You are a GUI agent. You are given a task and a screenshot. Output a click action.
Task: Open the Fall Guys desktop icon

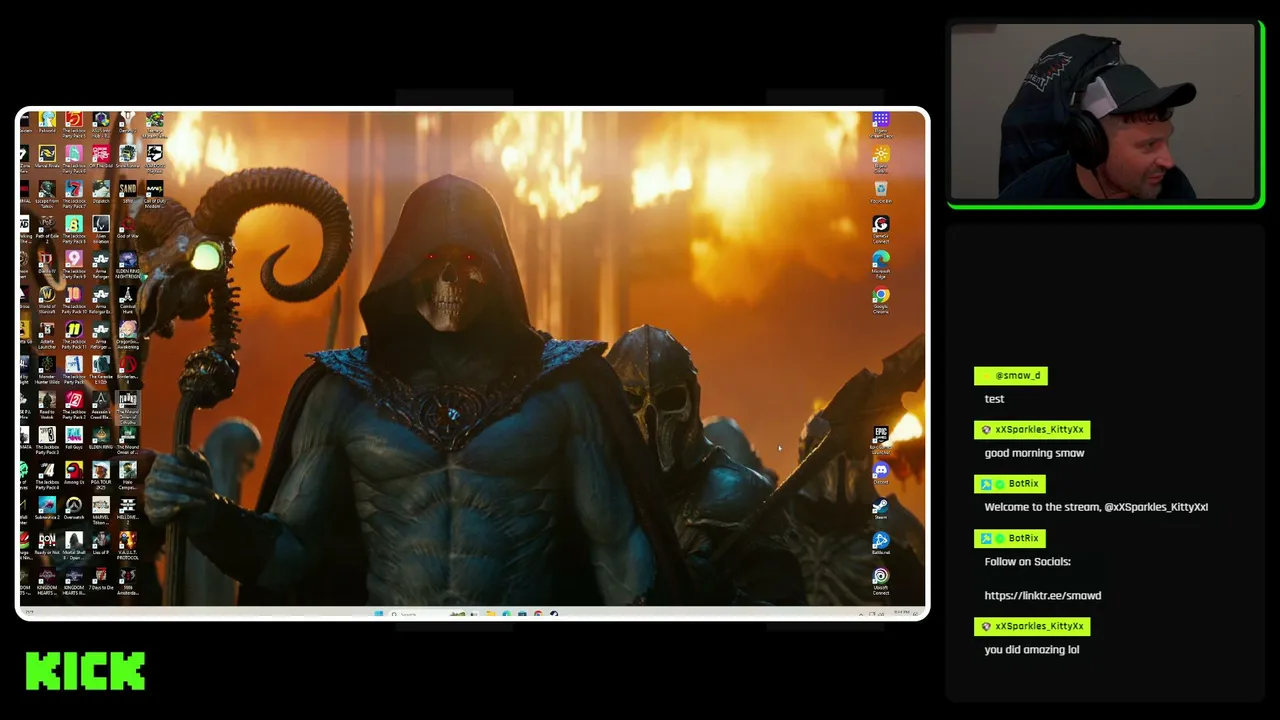point(74,438)
